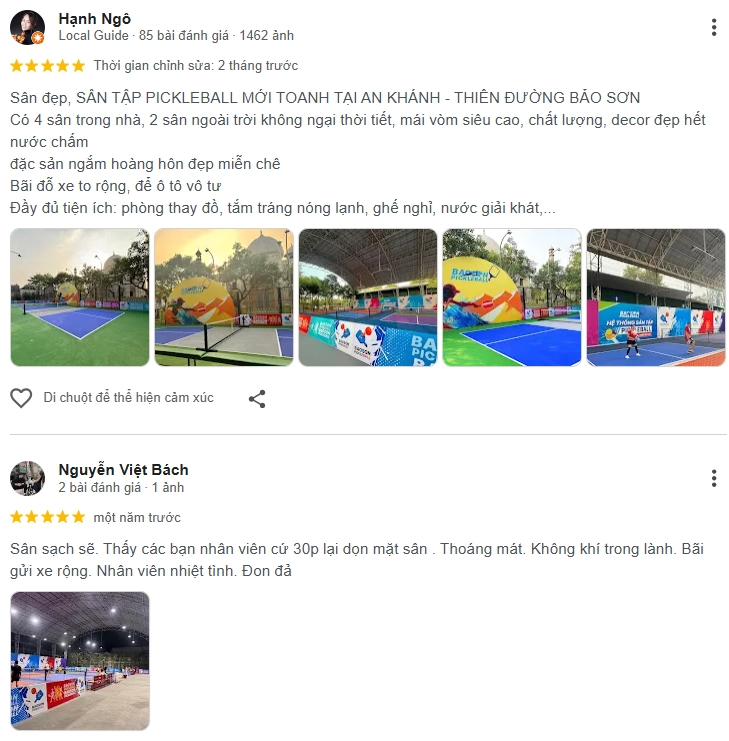
Task: Click 'Di chuột để thể hiện cảm xúc' text
Action: (129, 397)
